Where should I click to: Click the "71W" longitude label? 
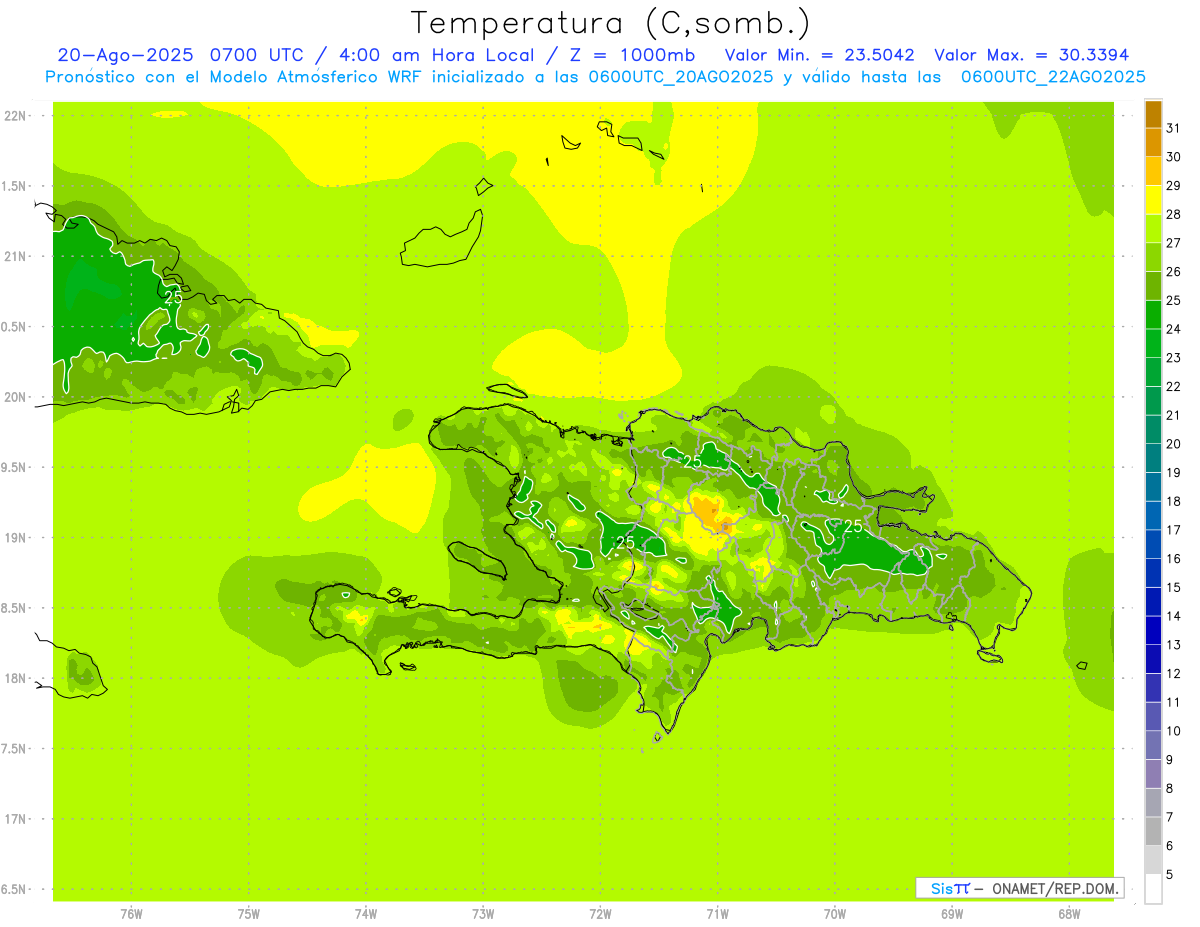point(717,914)
